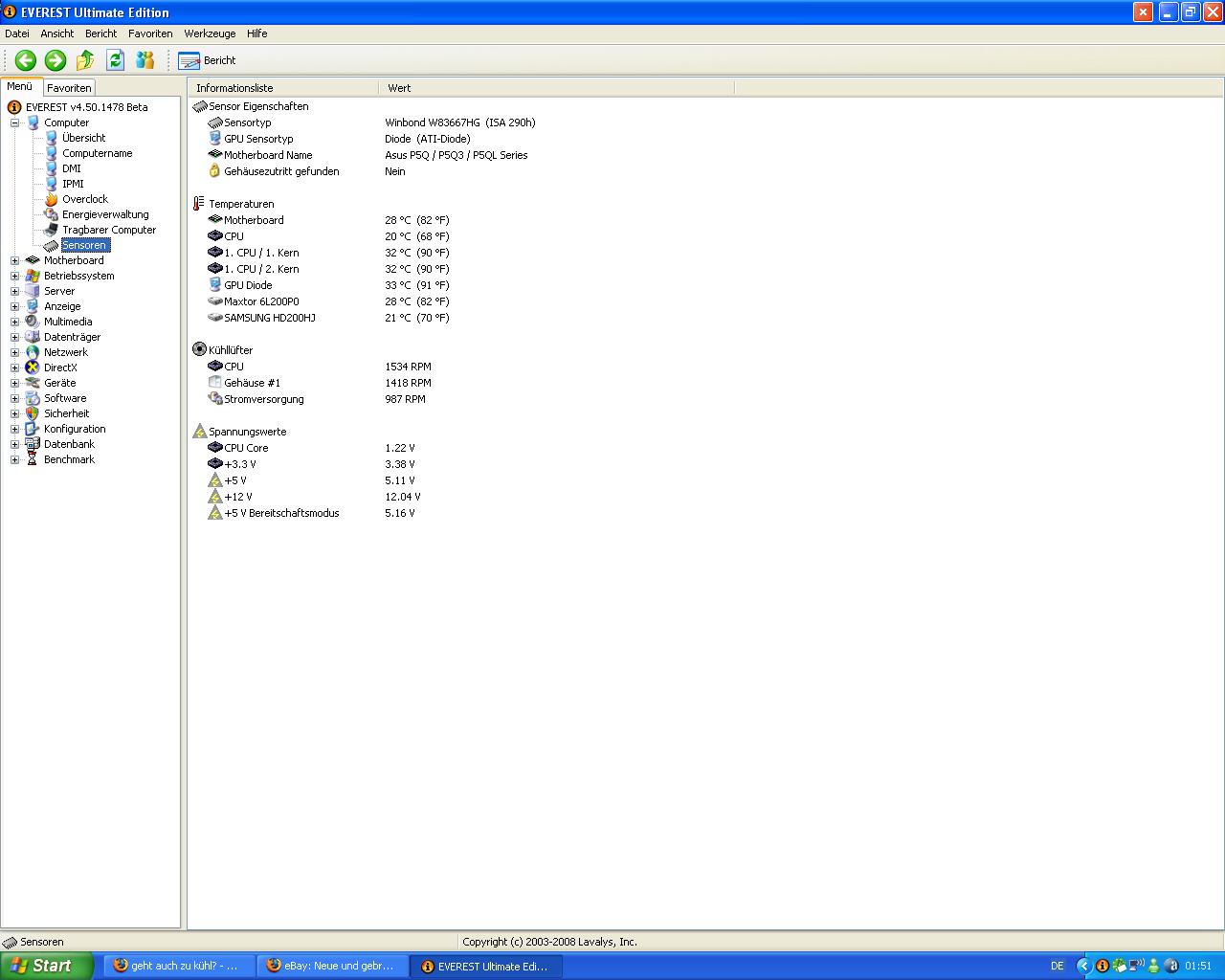This screenshot has width=1225, height=980.
Task: Expand the Anzeige tree node
Action: [x=14, y=306]
